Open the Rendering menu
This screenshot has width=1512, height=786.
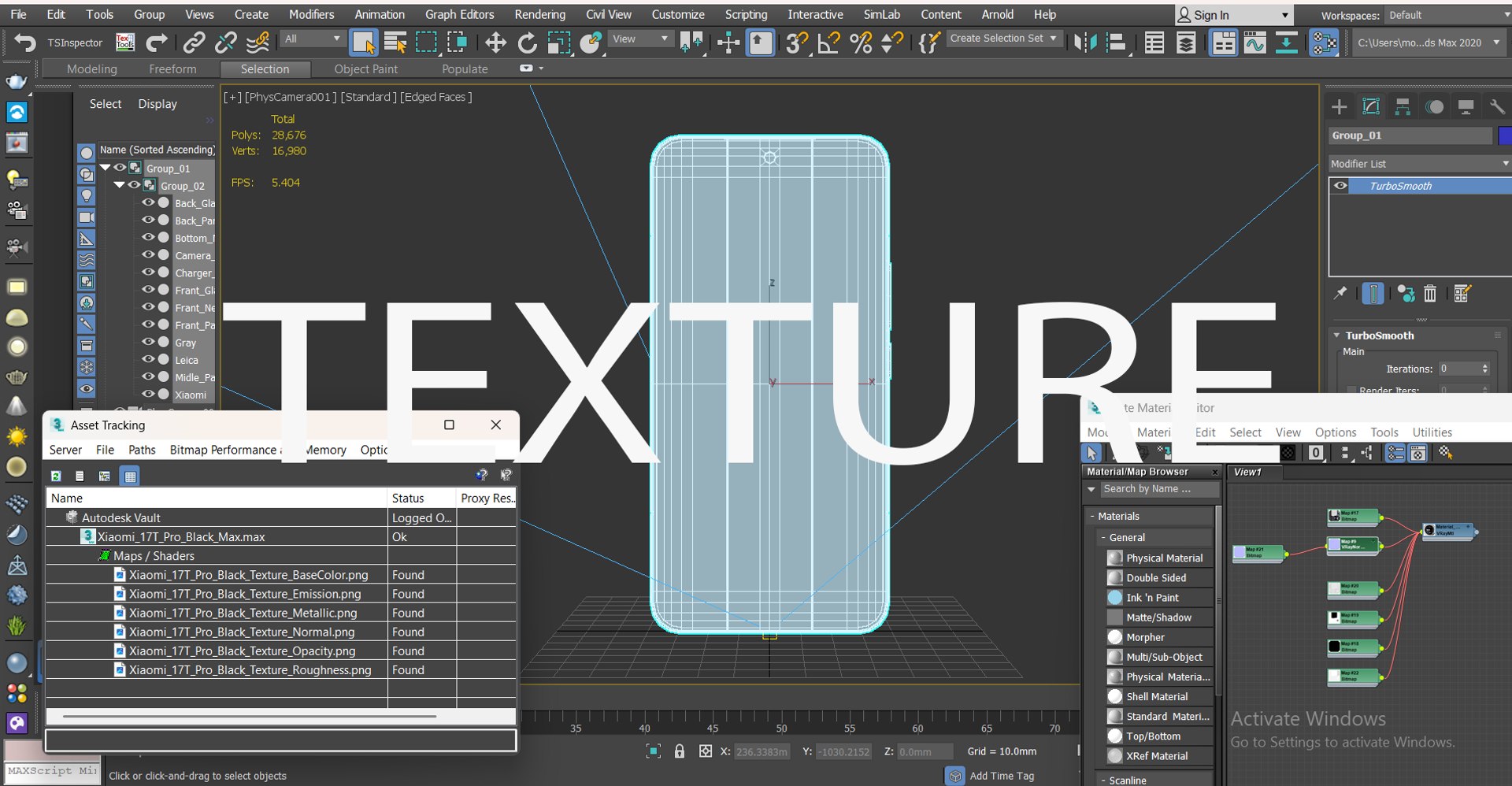point(539,14)
